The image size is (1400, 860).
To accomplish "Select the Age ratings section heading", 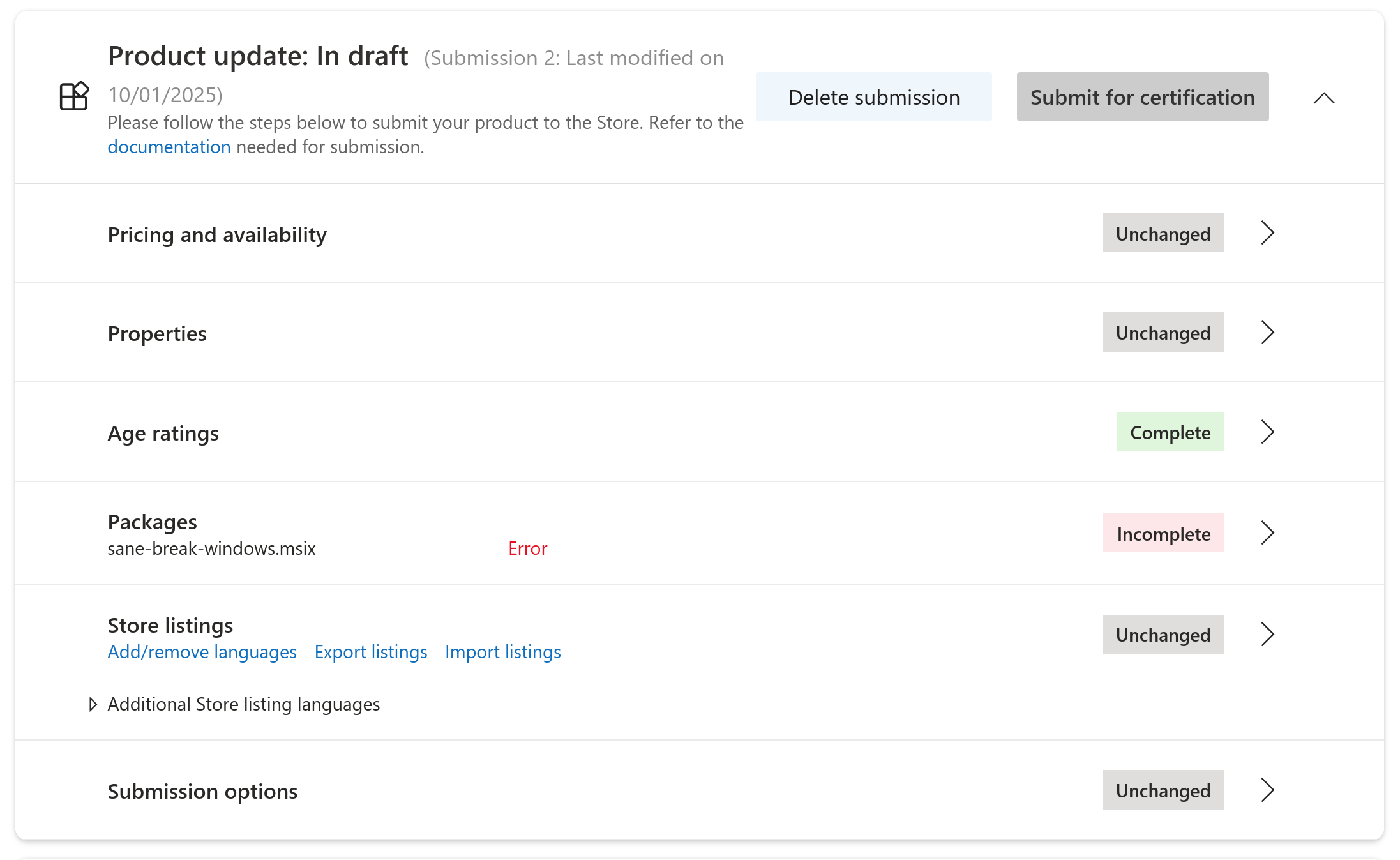I will click(x=163, y=433).
